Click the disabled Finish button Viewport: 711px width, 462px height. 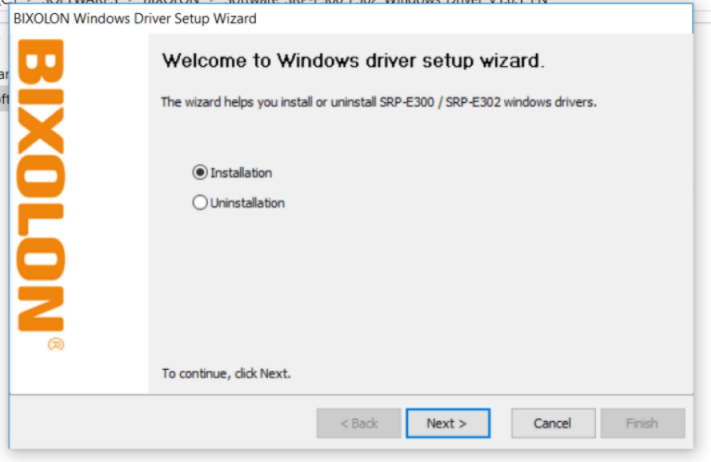[643, 423]
